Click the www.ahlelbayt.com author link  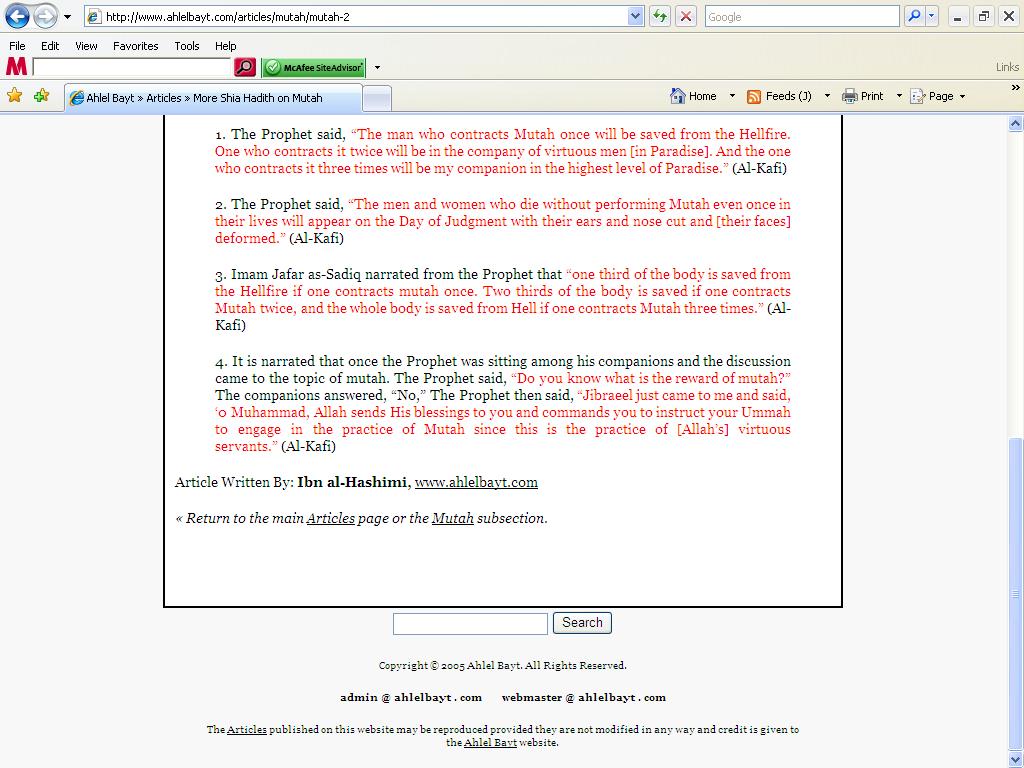pos(476,483)
